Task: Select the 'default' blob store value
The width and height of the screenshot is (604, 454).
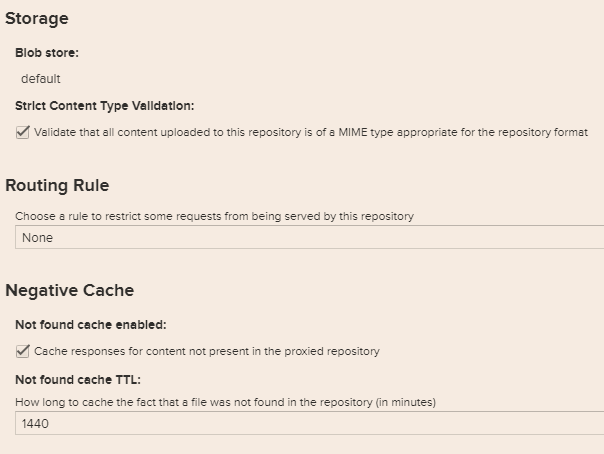Action: pyautogui.click(x=41, y=79)
